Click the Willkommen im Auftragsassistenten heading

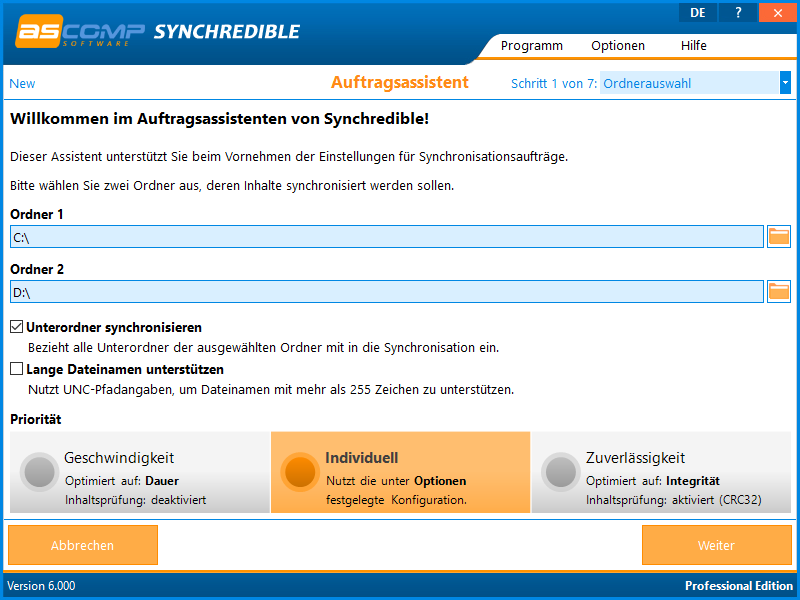coord(219,119)
